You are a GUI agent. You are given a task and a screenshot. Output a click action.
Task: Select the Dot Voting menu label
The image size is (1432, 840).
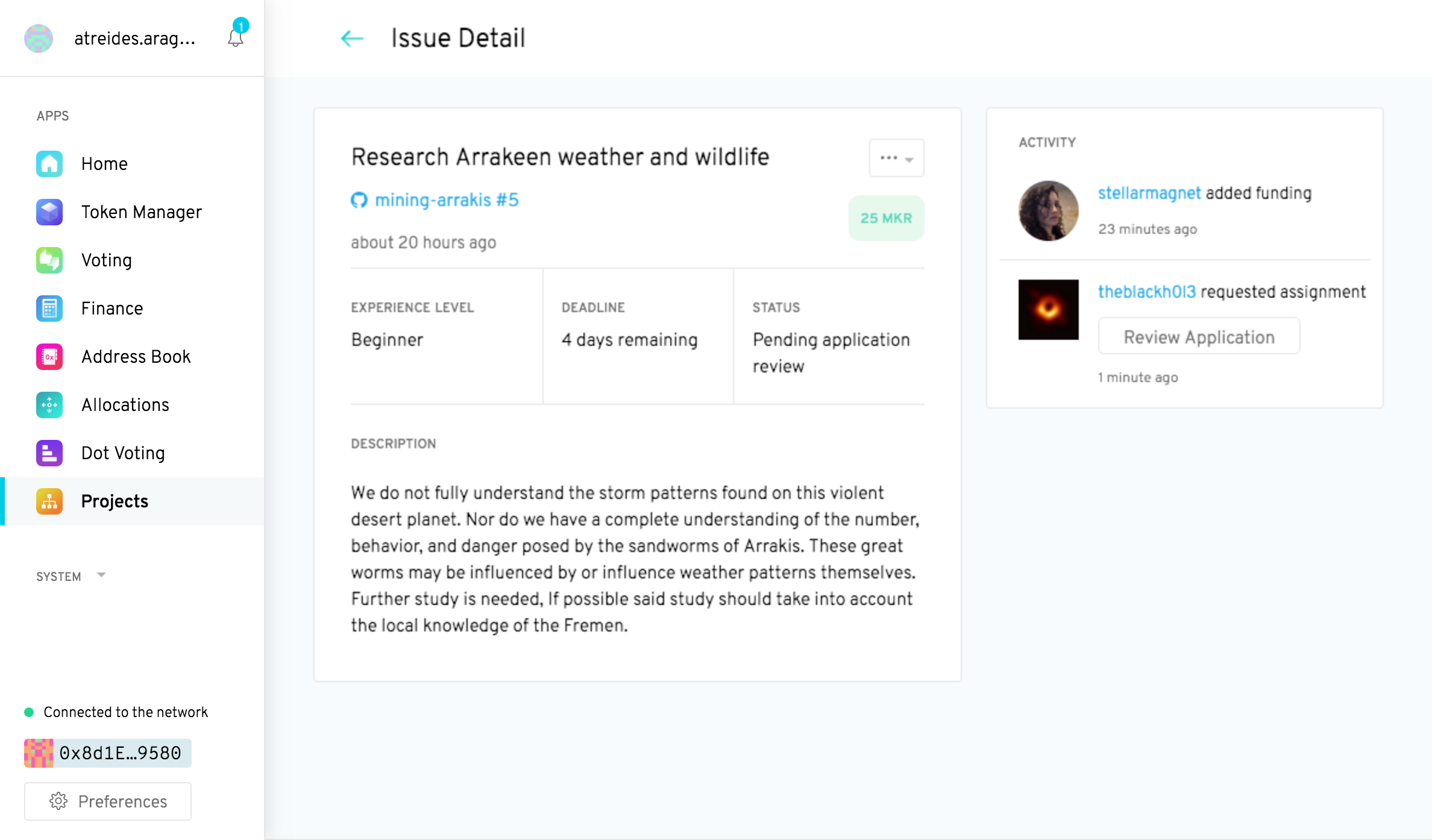point(123,453)
